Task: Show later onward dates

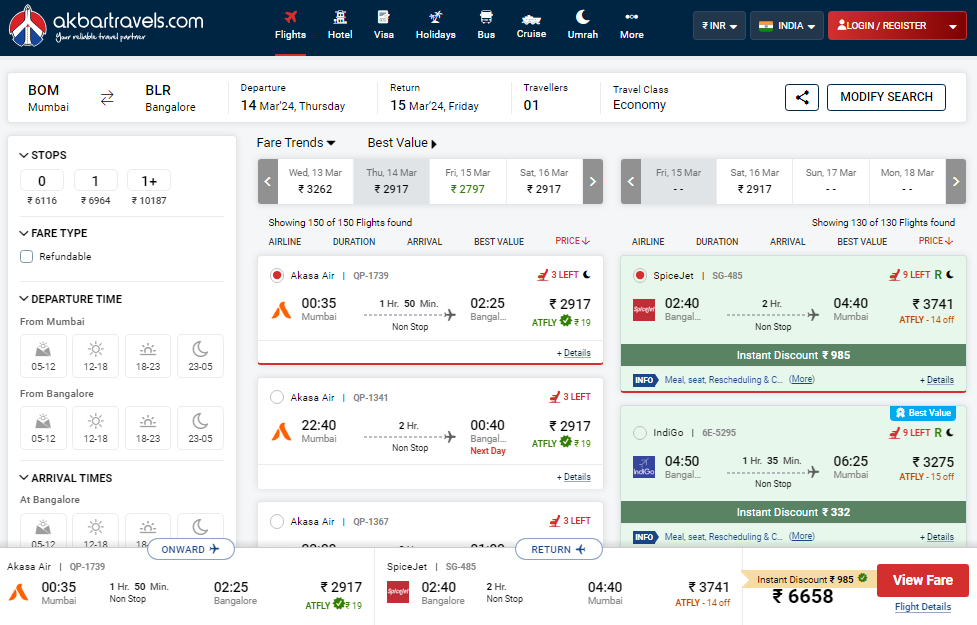Action: click(x=593, y=181)
